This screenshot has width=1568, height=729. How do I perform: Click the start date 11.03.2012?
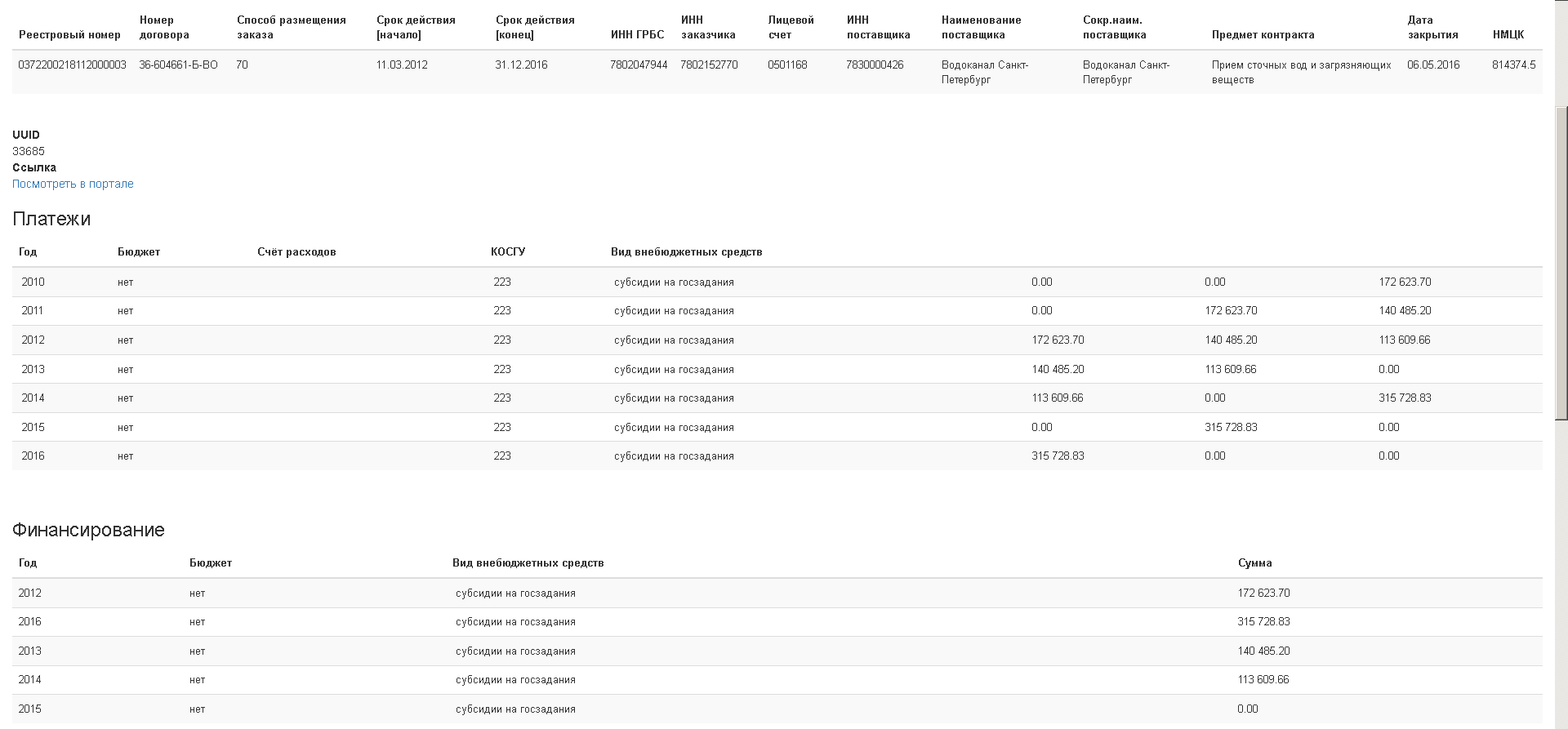point(402,64)
